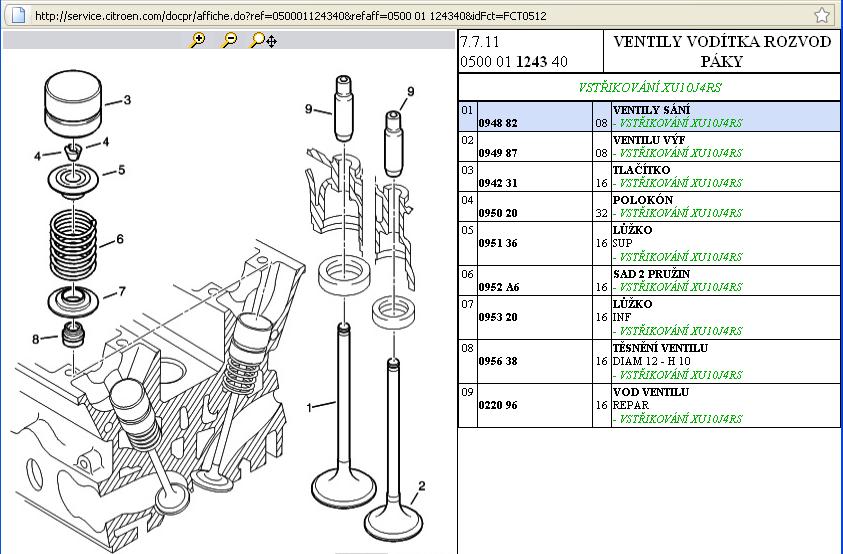Viewport: 843px width, 554px height.
Task: Click callout number 8 in diagram
Action: [36, 339]
